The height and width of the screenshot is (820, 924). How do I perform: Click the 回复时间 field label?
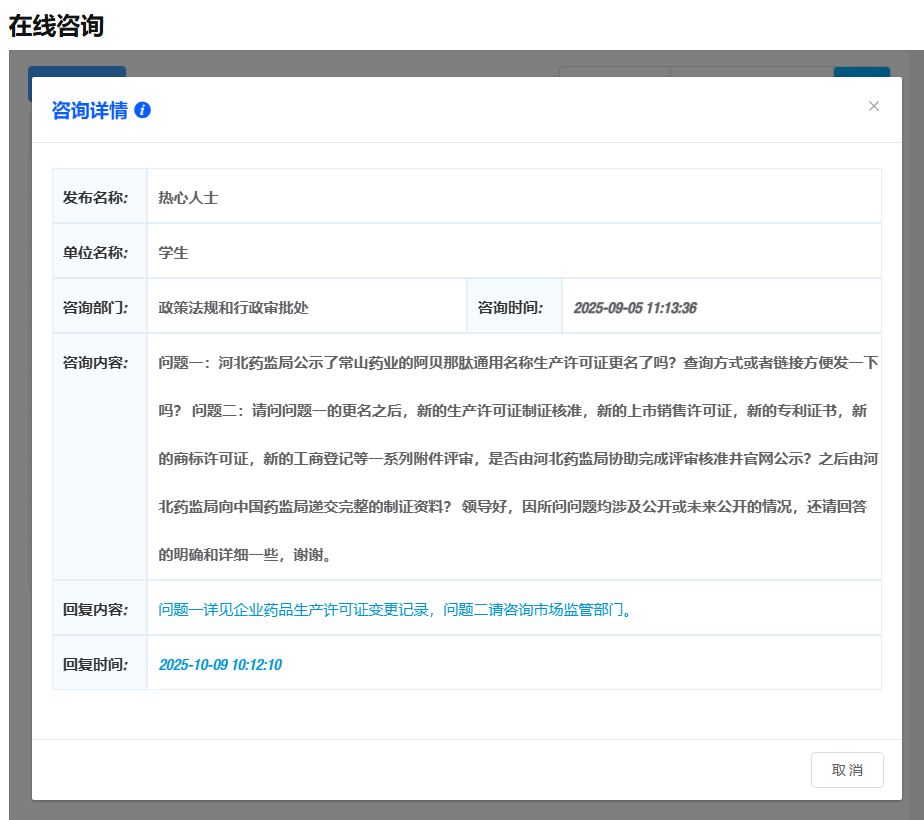96,664
